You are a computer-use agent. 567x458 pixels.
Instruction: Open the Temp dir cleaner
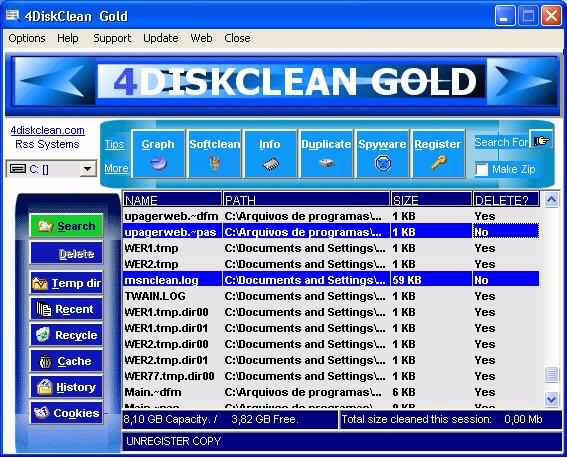[67, 283]
